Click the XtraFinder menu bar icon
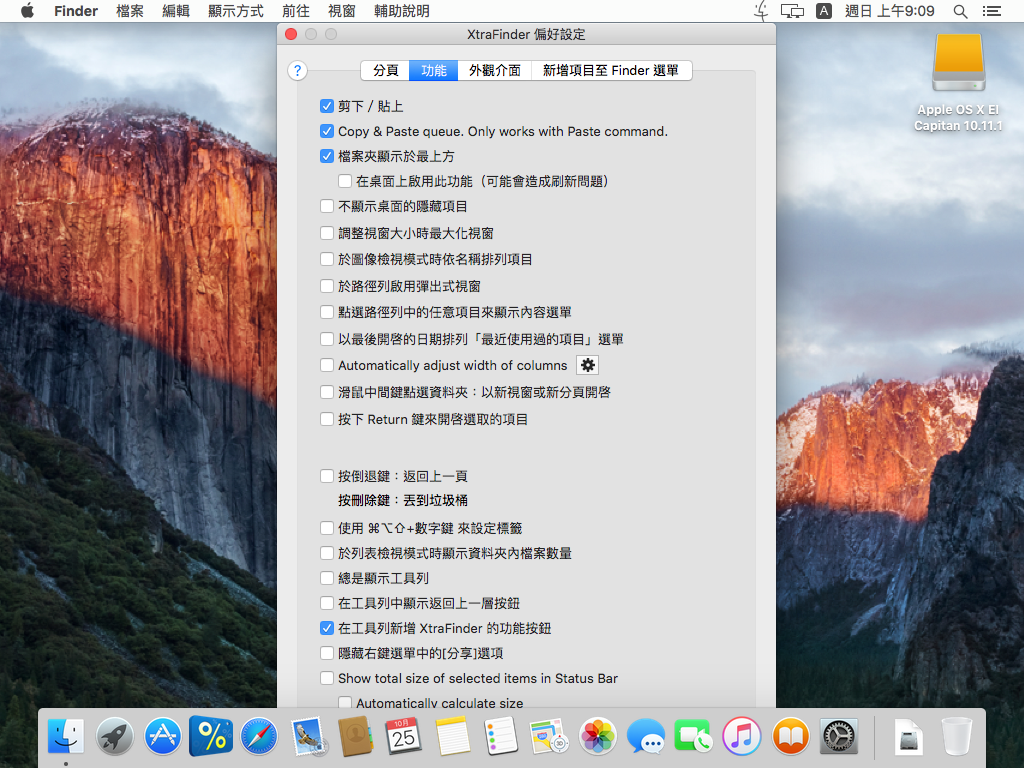This screenshot has width=1024, height=768. coord(761,11)
